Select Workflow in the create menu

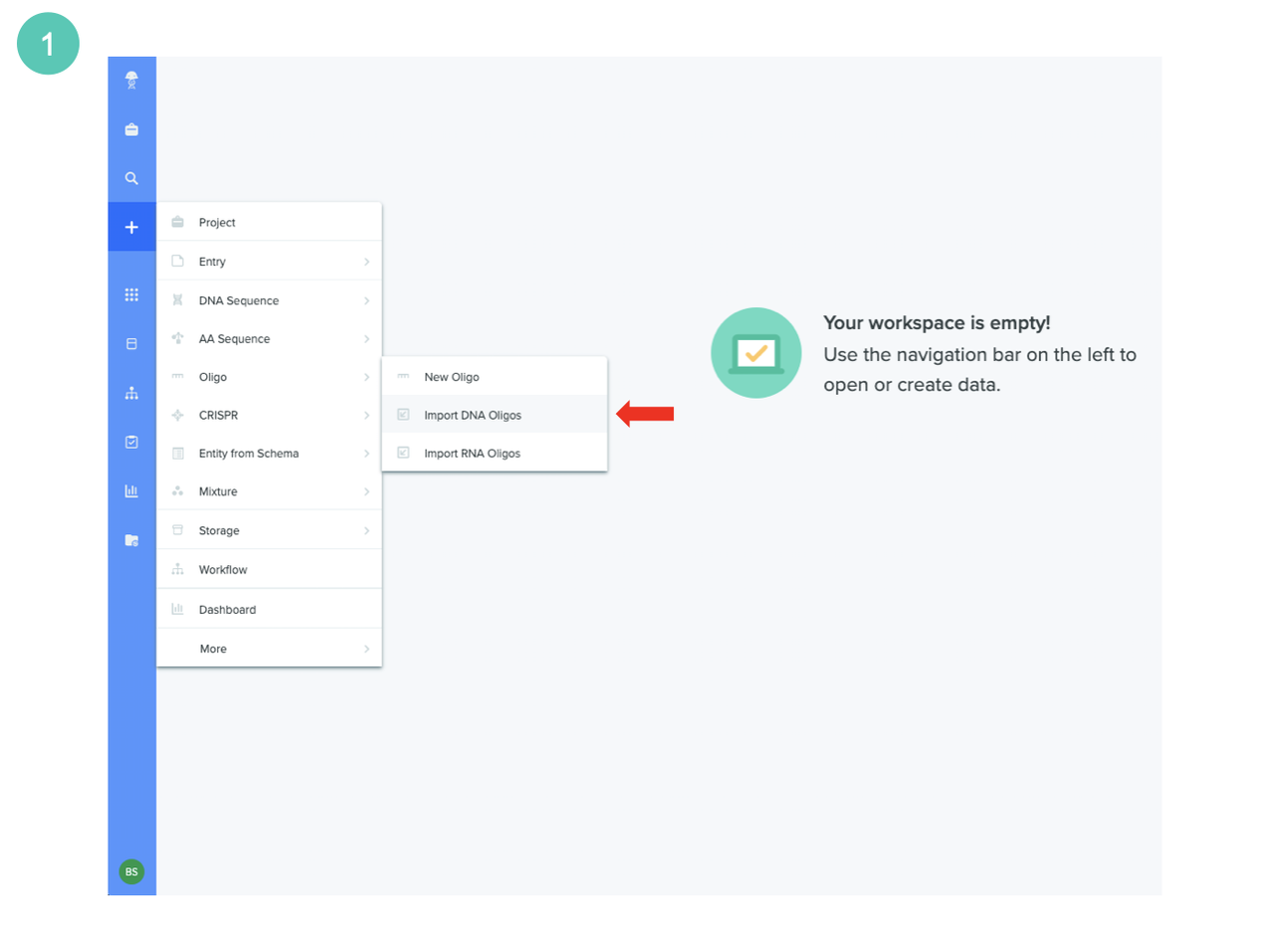point(269,569)
